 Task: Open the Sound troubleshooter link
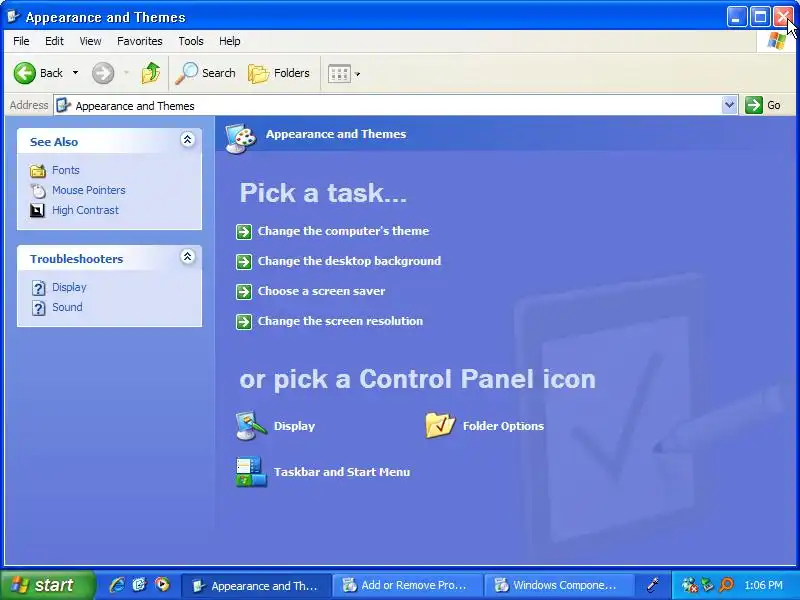point(67,307)
